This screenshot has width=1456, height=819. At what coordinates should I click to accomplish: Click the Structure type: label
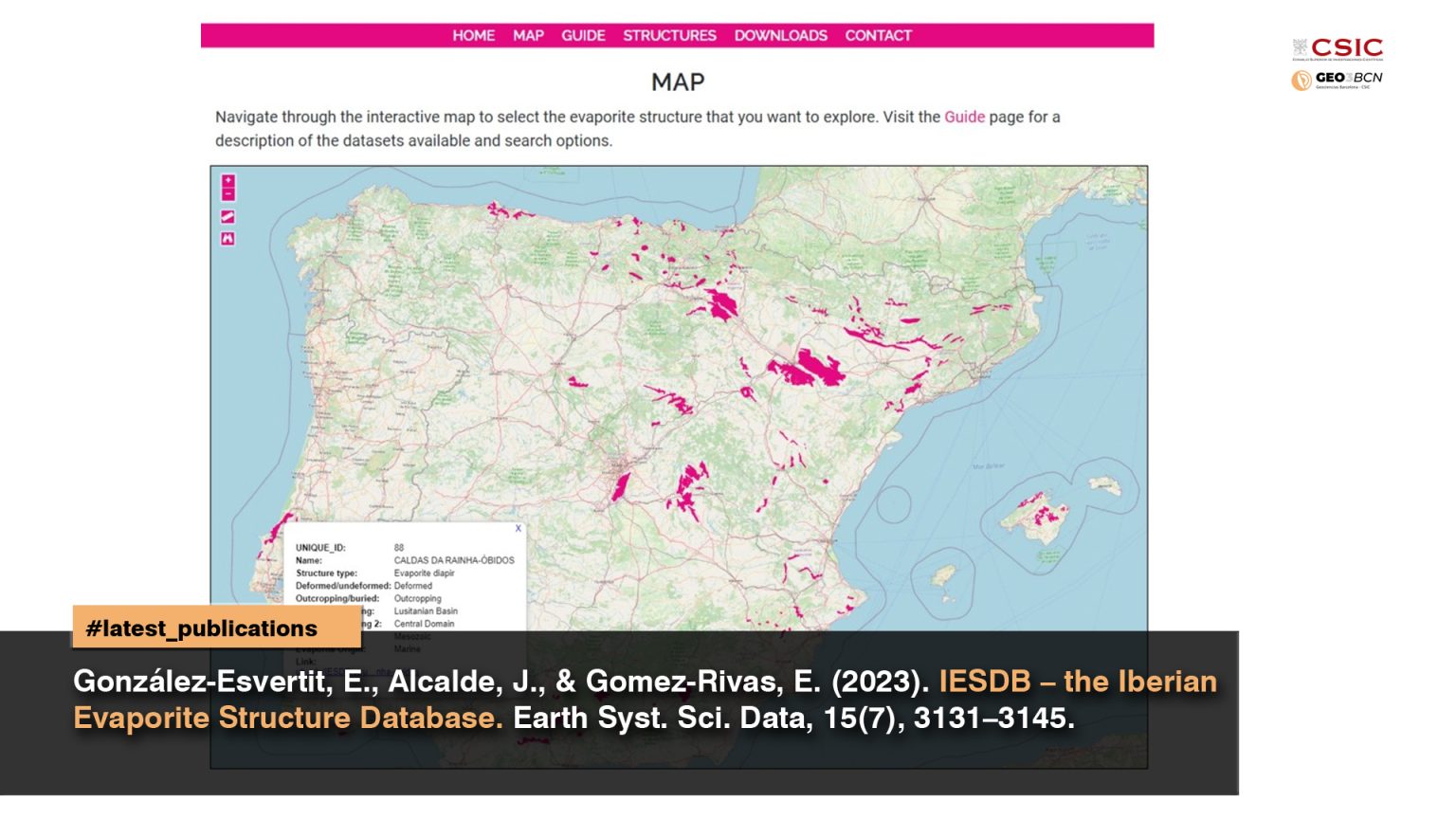coord(326,573)
